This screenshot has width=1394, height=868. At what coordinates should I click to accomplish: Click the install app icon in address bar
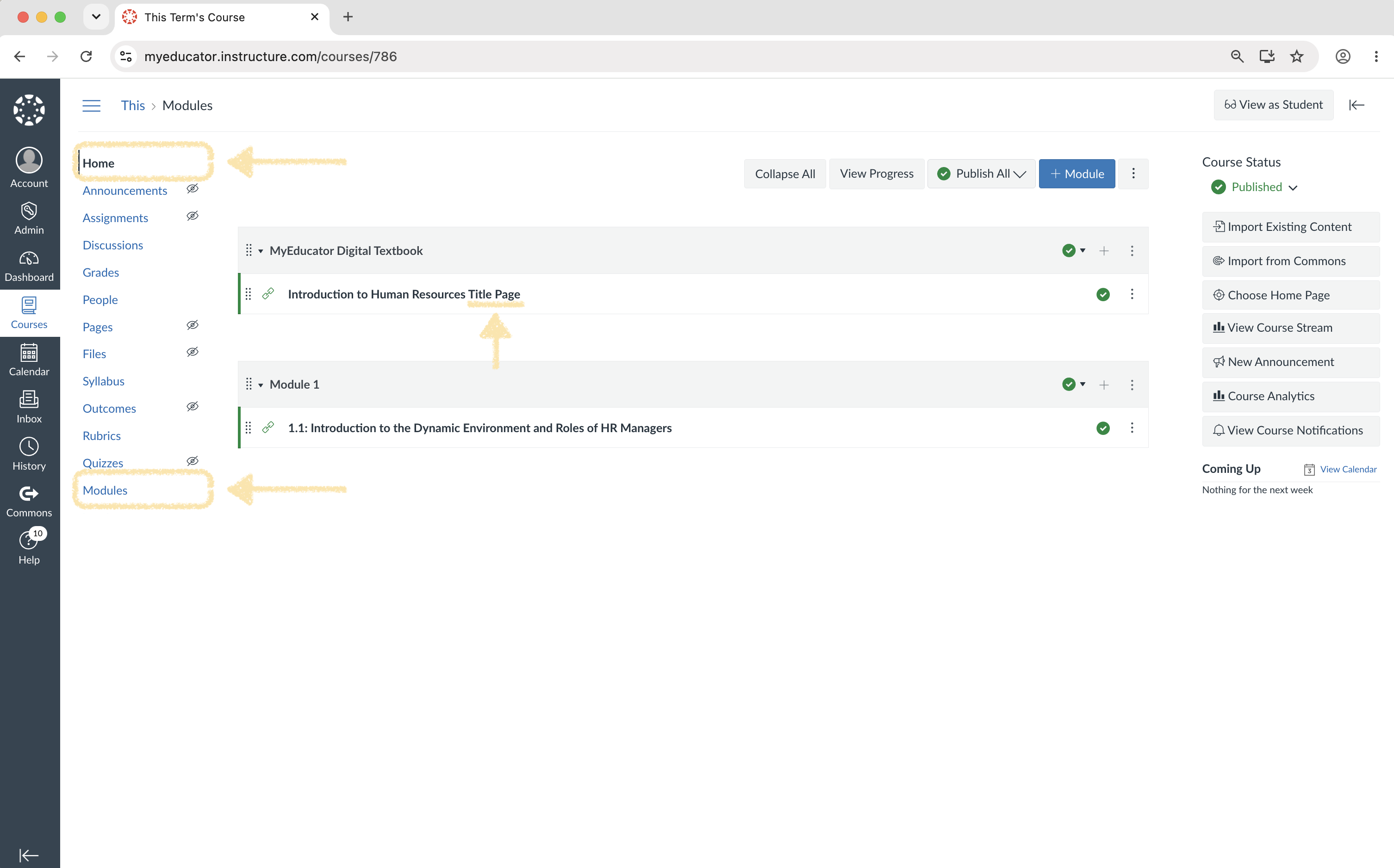point(1267,56)
